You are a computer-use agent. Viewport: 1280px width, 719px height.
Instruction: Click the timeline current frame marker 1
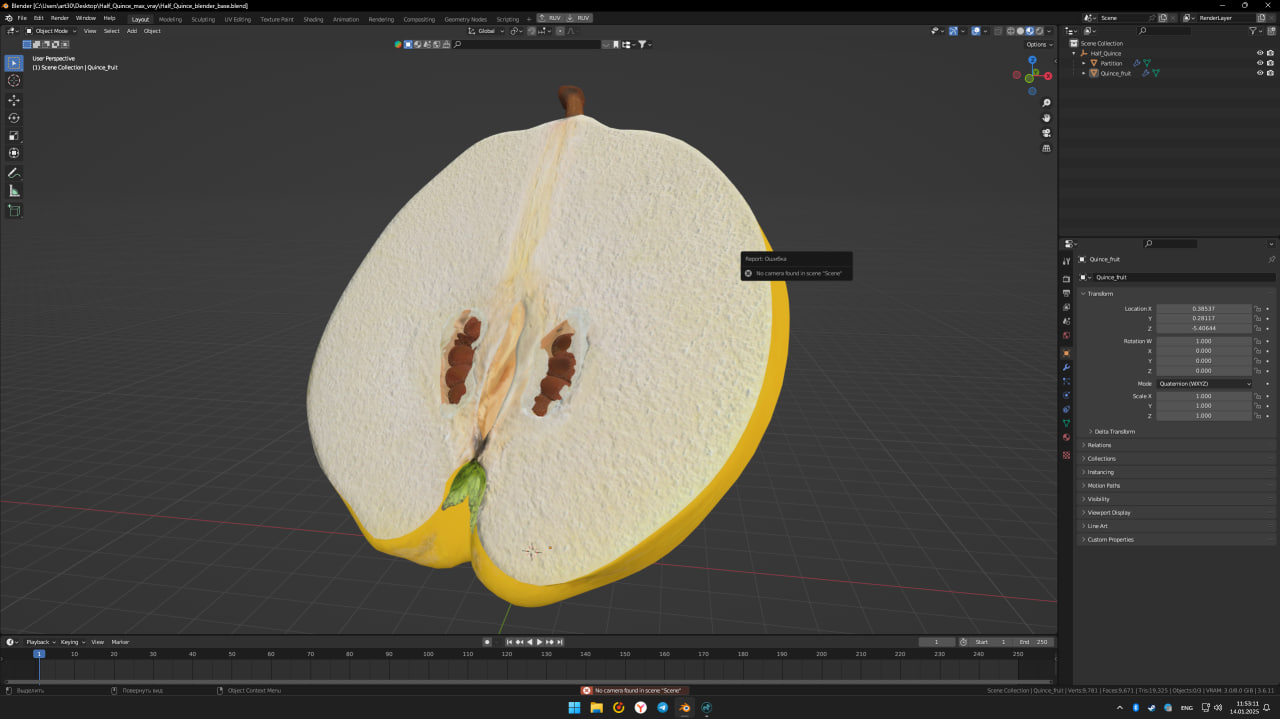tap(39, 654)
